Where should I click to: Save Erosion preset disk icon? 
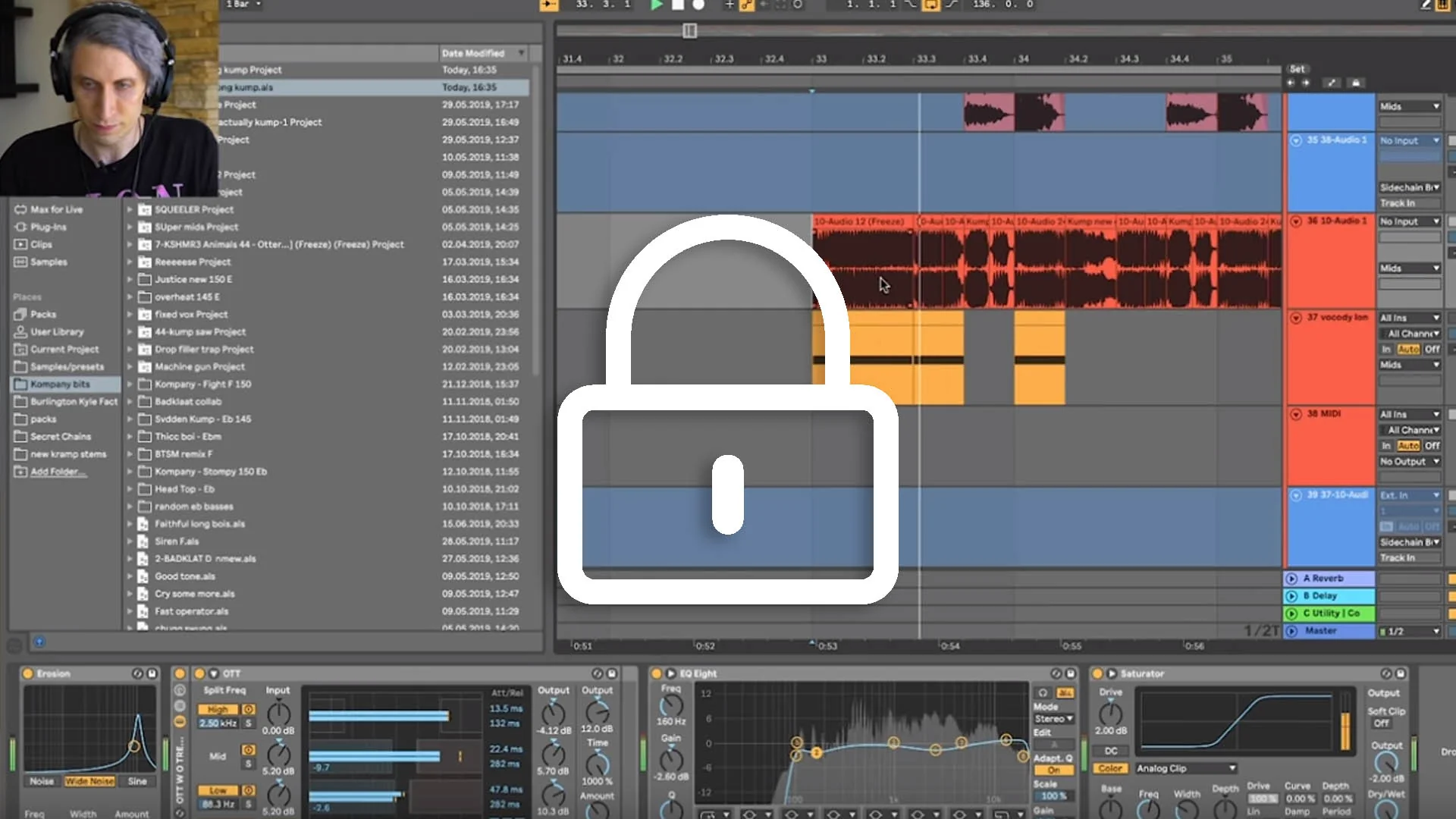(x=152, y=673)
